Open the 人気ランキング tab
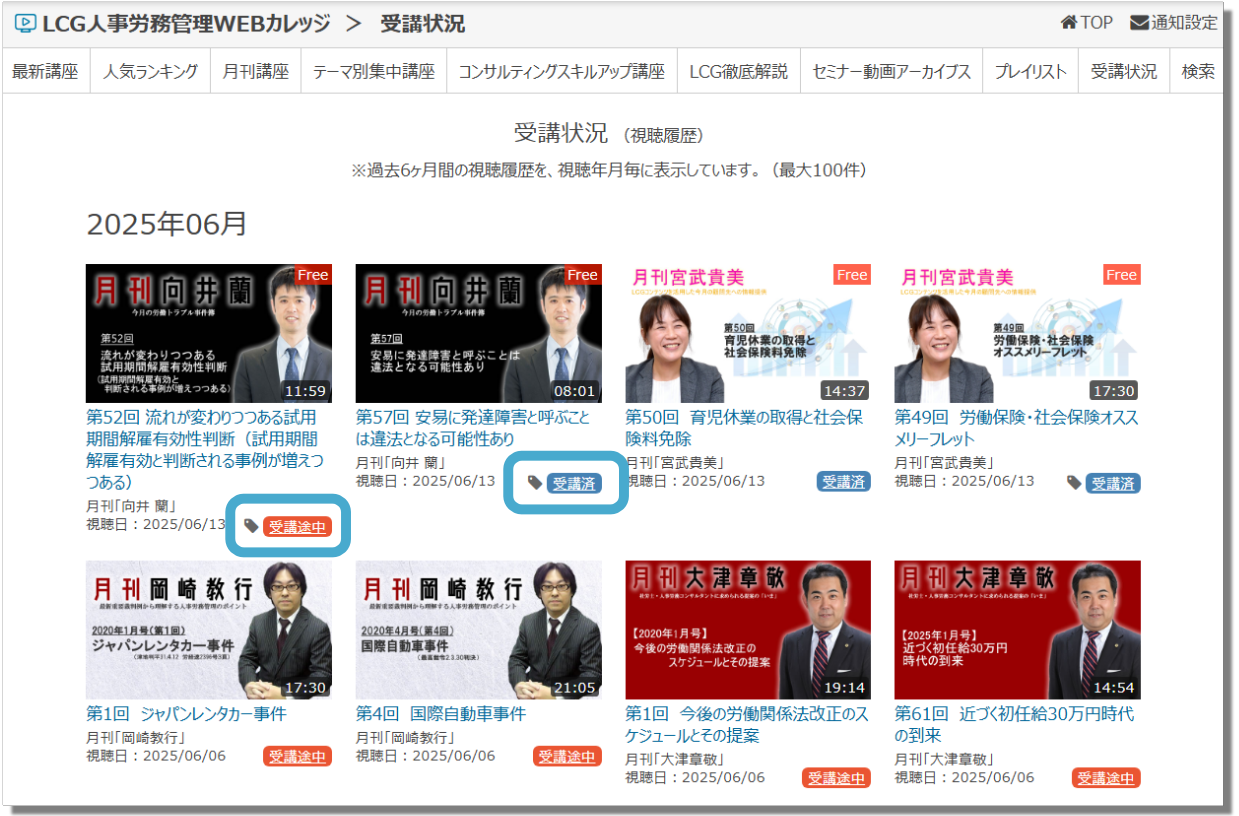Viewport: 1239px width, 816px height. [150, 72]
